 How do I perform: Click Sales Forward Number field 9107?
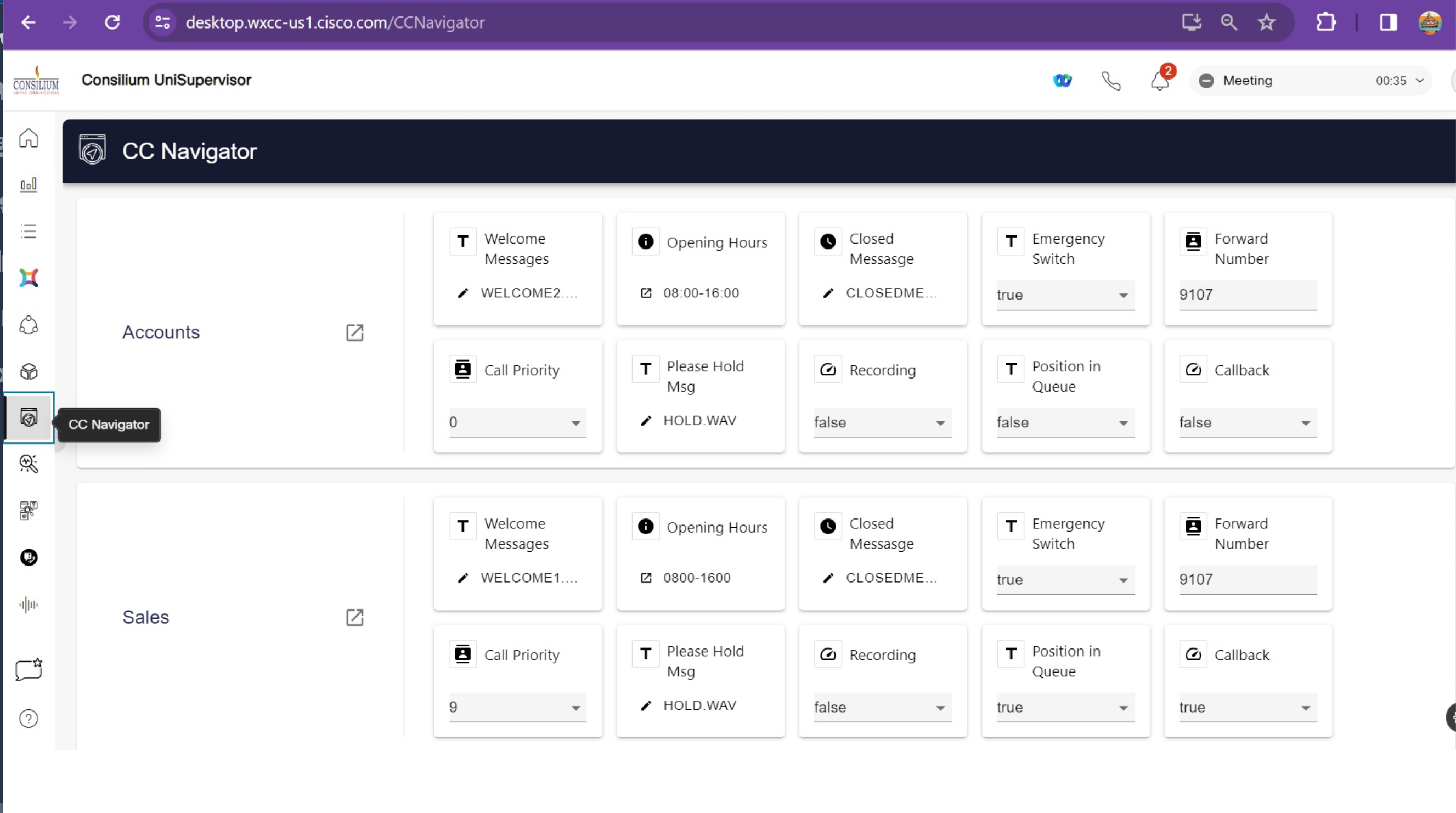point(1248,580)
